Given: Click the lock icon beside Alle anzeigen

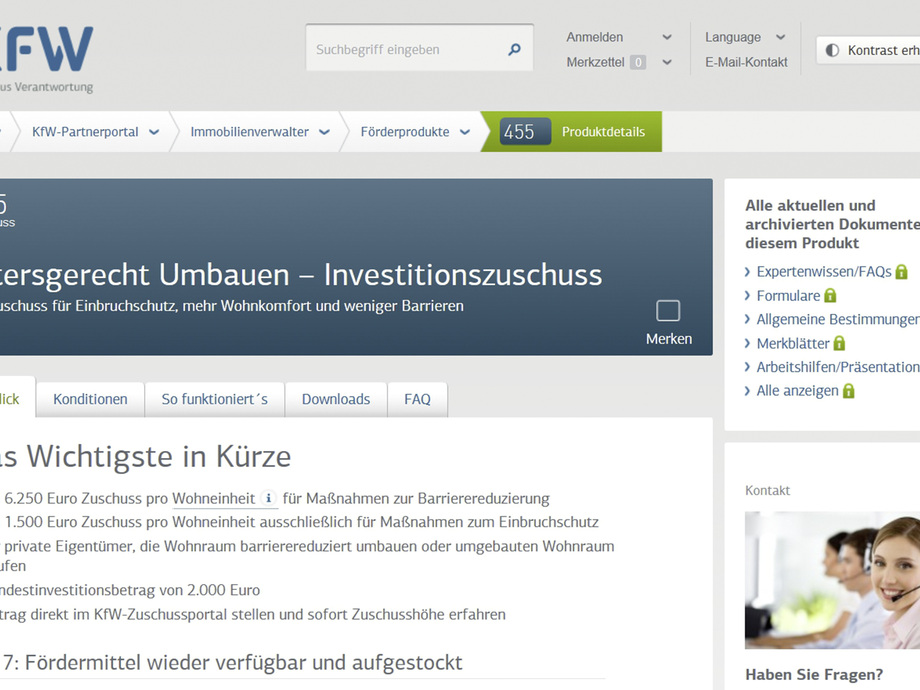Looking at the screenshot, I should [x=848, y=391].
